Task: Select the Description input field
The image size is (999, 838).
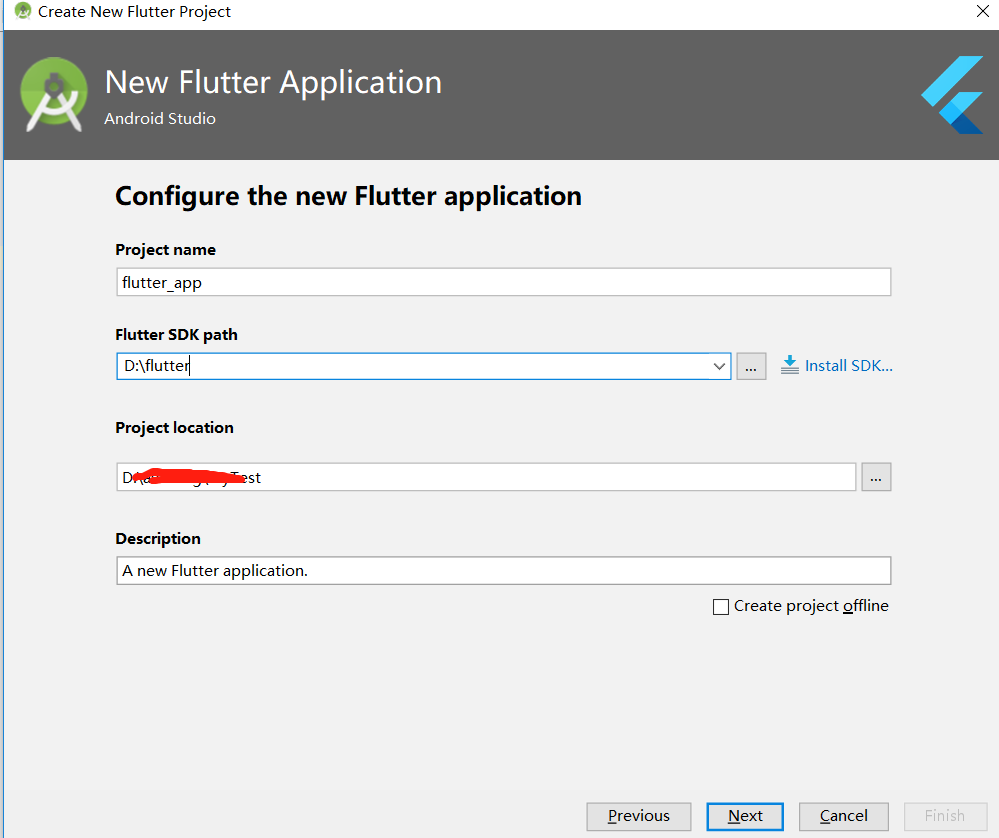Action: (503, 571)
